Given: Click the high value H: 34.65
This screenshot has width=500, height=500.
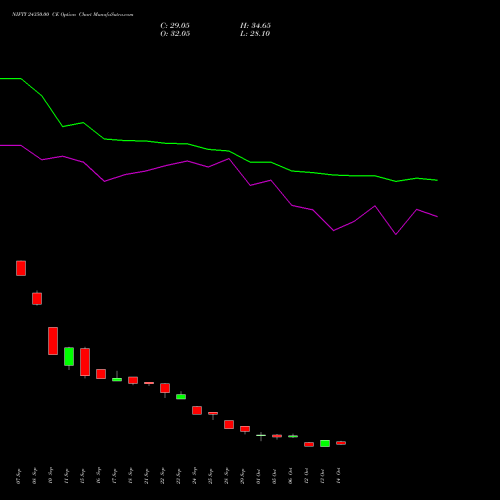Looking at the screenshot, I should 255,26.
